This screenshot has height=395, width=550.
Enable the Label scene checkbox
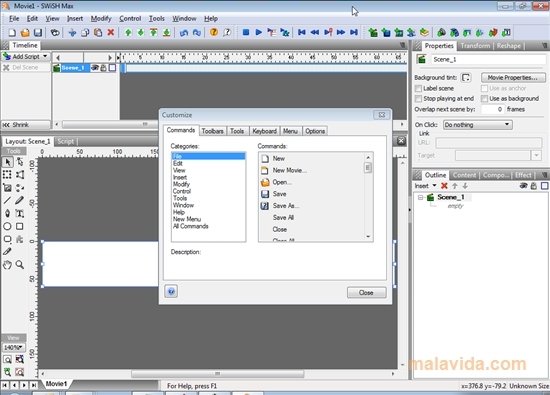pos(418,88)
